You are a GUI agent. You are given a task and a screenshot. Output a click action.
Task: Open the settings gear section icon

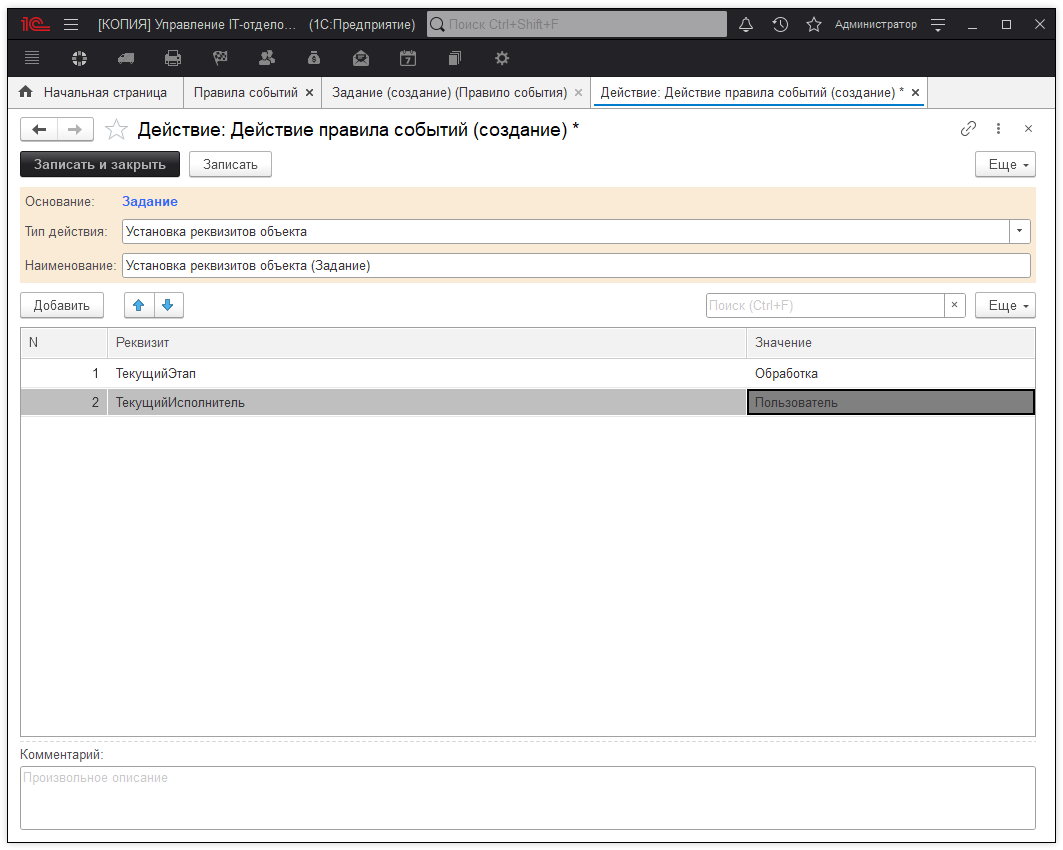pyautogui.click(x=502, y=58)
